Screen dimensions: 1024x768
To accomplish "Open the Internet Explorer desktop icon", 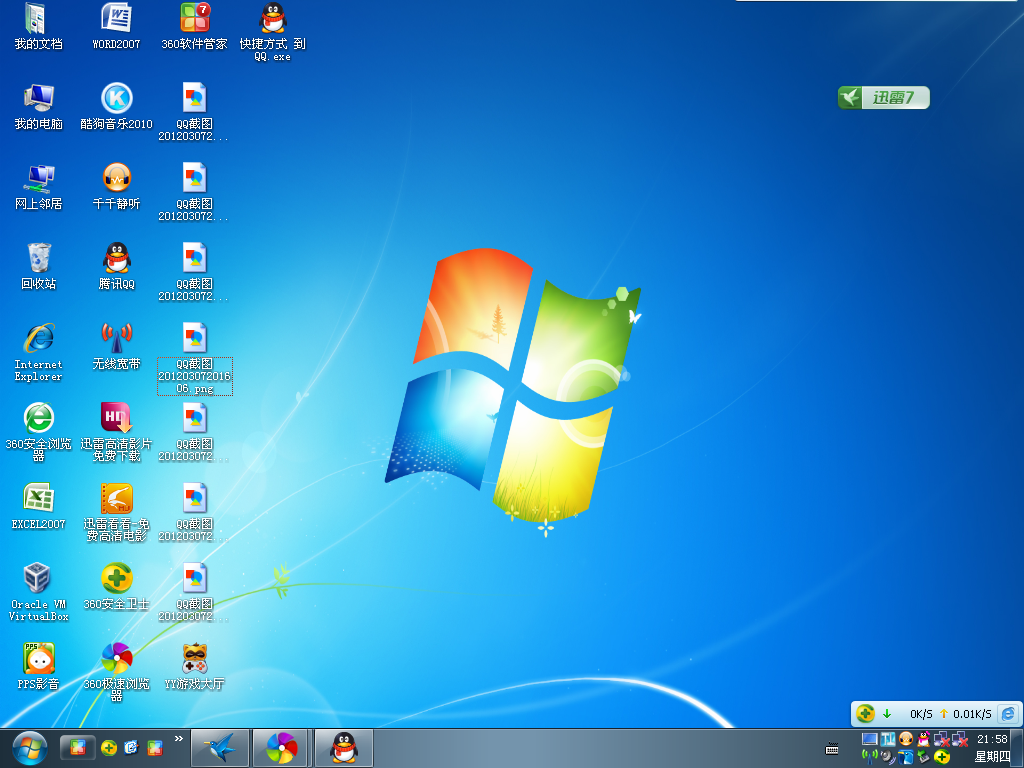I will [x=39, y=352].
